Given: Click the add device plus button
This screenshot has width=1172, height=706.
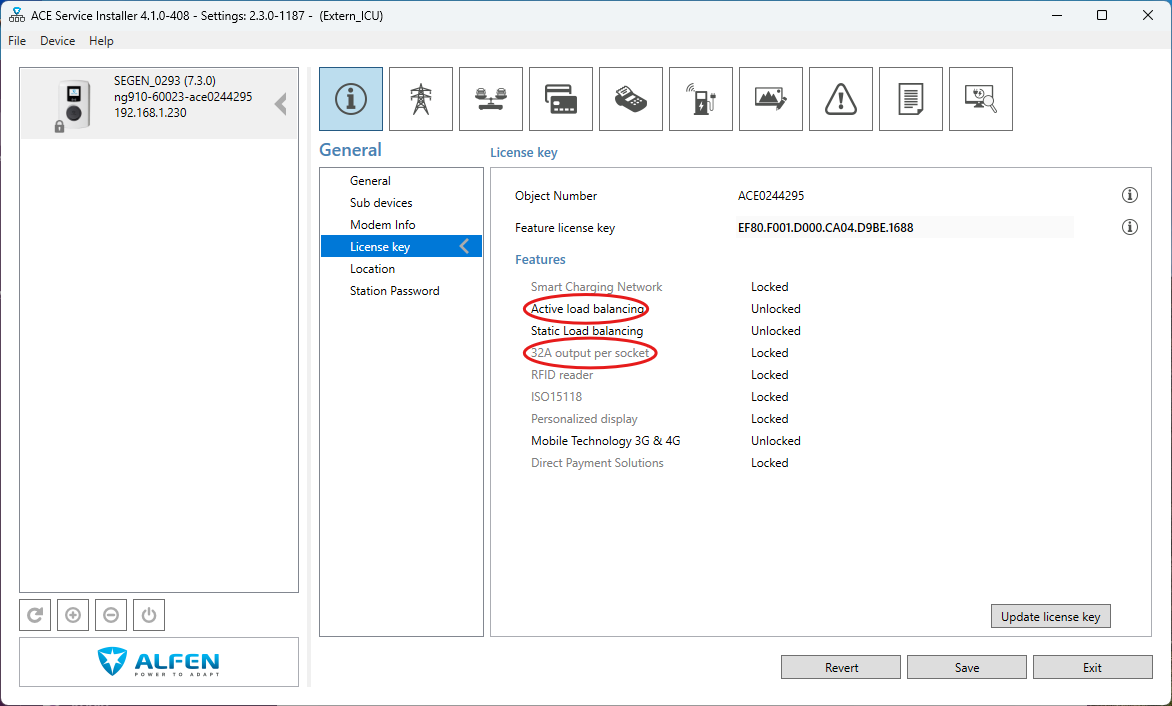Looking at the screenshot, I should coord(73,615).
